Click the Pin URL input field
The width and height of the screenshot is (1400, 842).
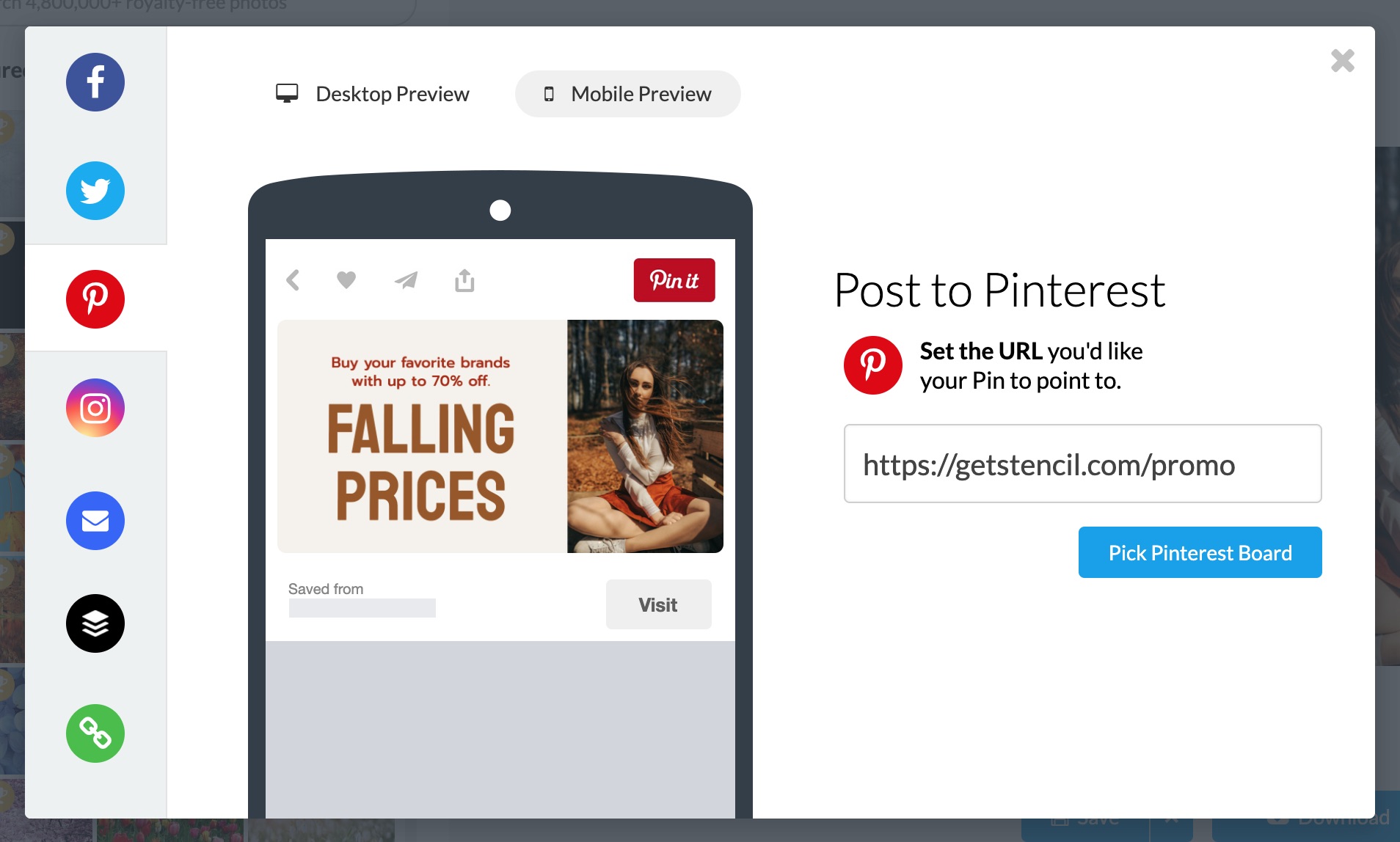point(1082,464)
